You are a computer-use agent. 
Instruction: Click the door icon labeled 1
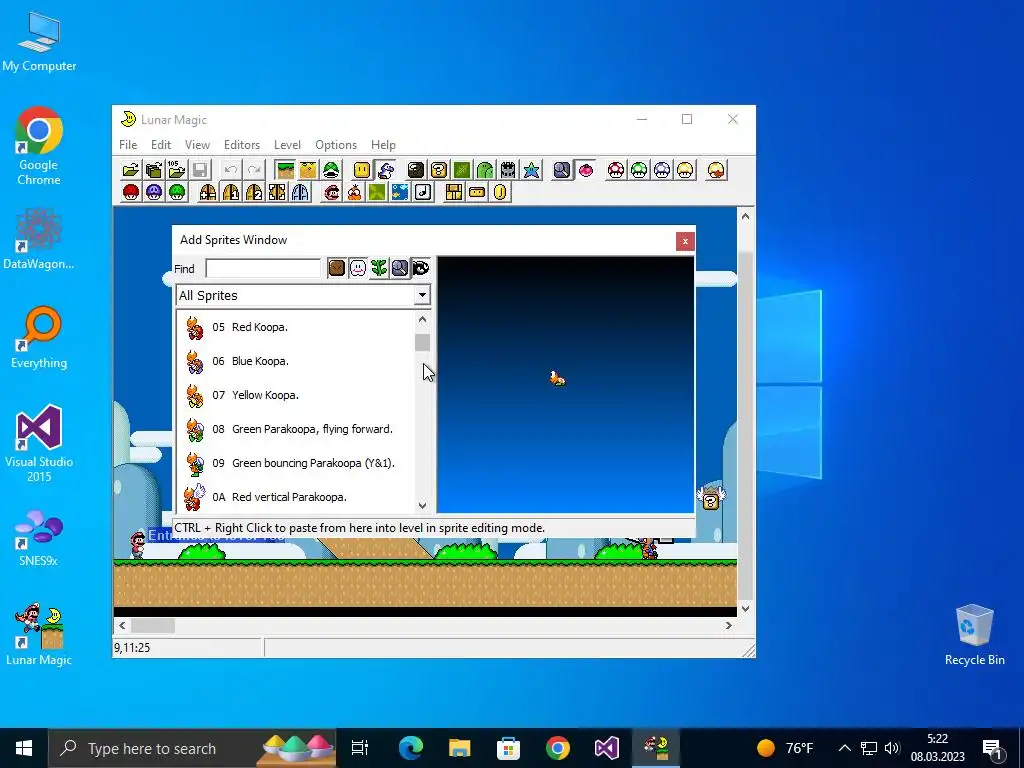point(231,193)
